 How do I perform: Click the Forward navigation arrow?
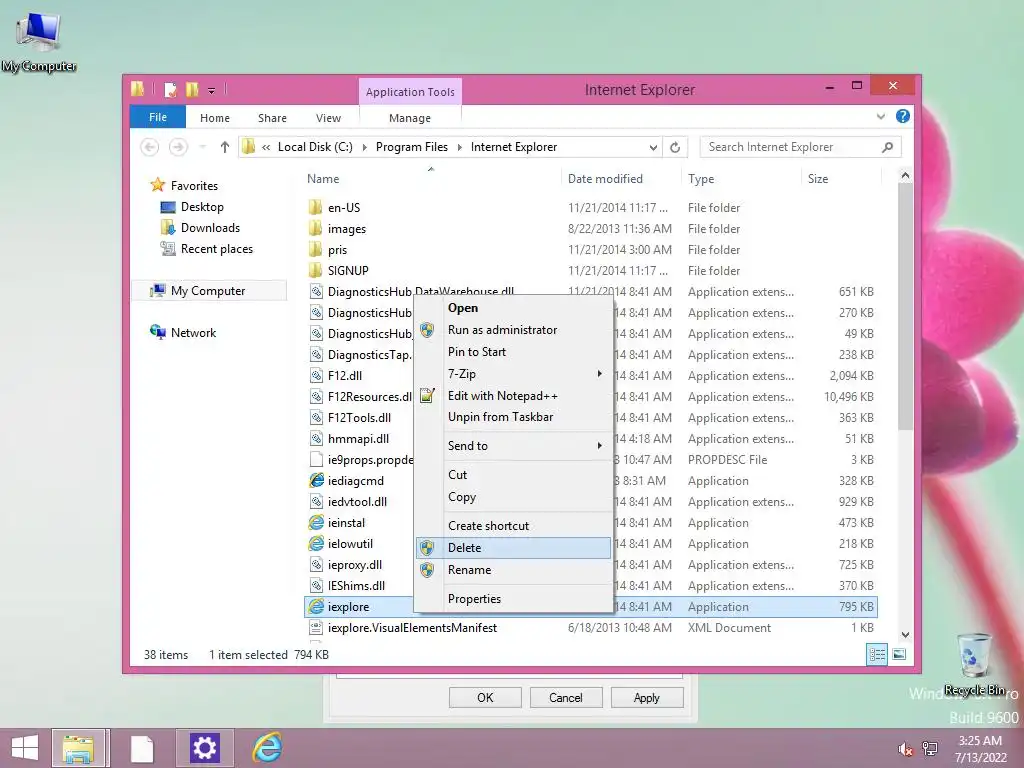(178, 147)
